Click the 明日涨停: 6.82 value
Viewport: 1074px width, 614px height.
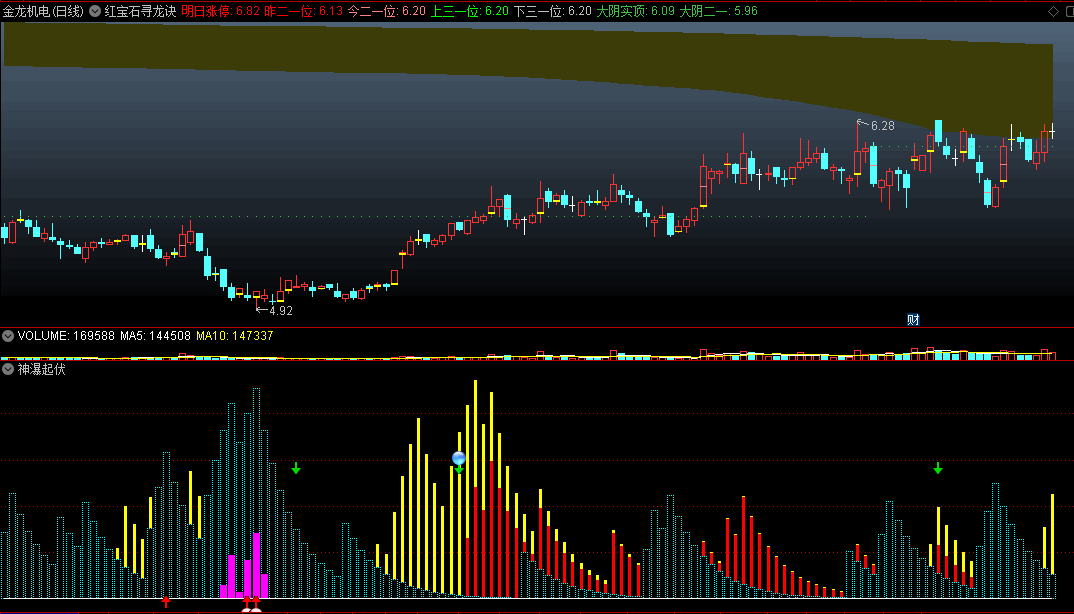(221, 11)
